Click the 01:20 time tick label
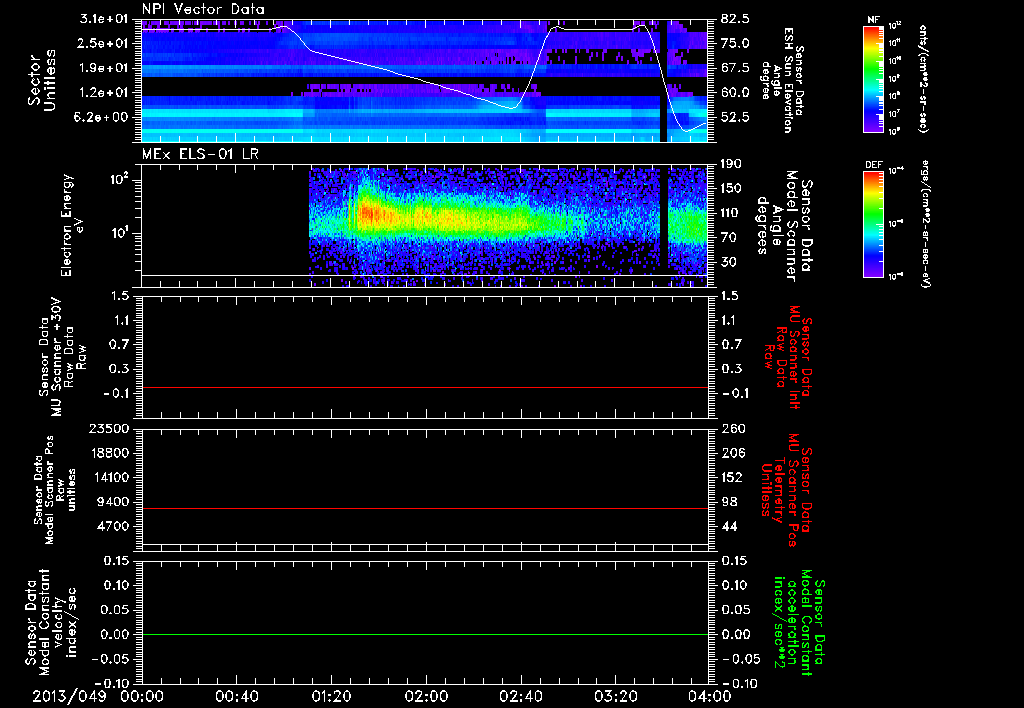This screenshot has height=708, width=1024. [x=331, y=696]
